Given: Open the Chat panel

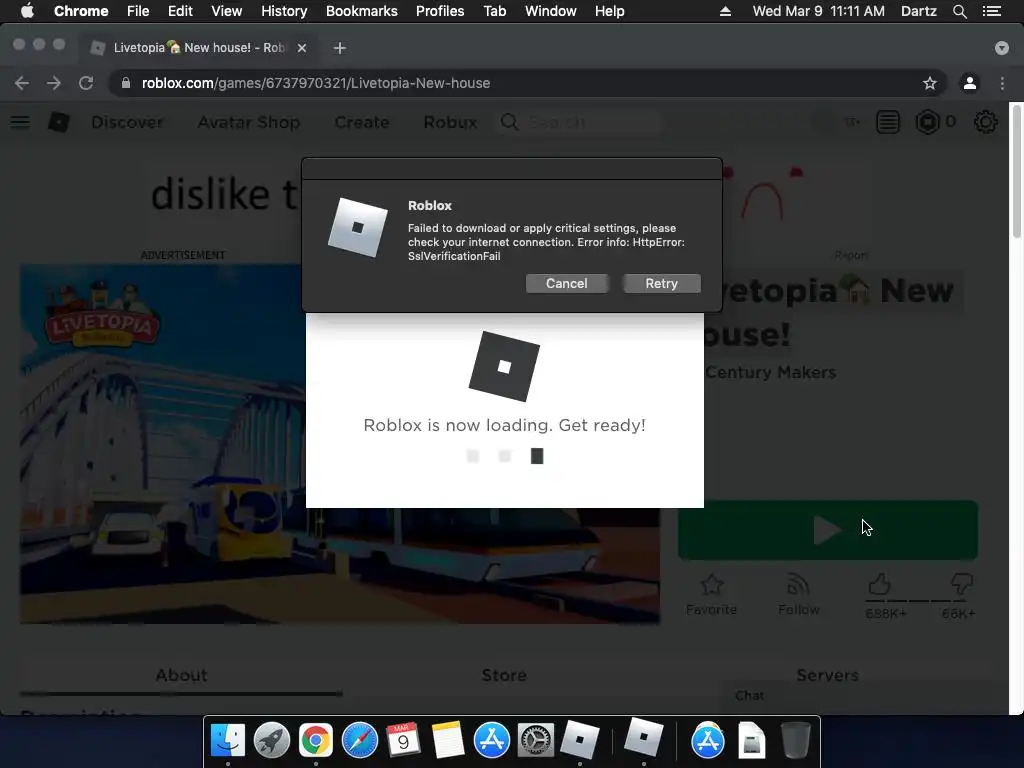Looking at the screenshot, I should click(x=750, y=696).
